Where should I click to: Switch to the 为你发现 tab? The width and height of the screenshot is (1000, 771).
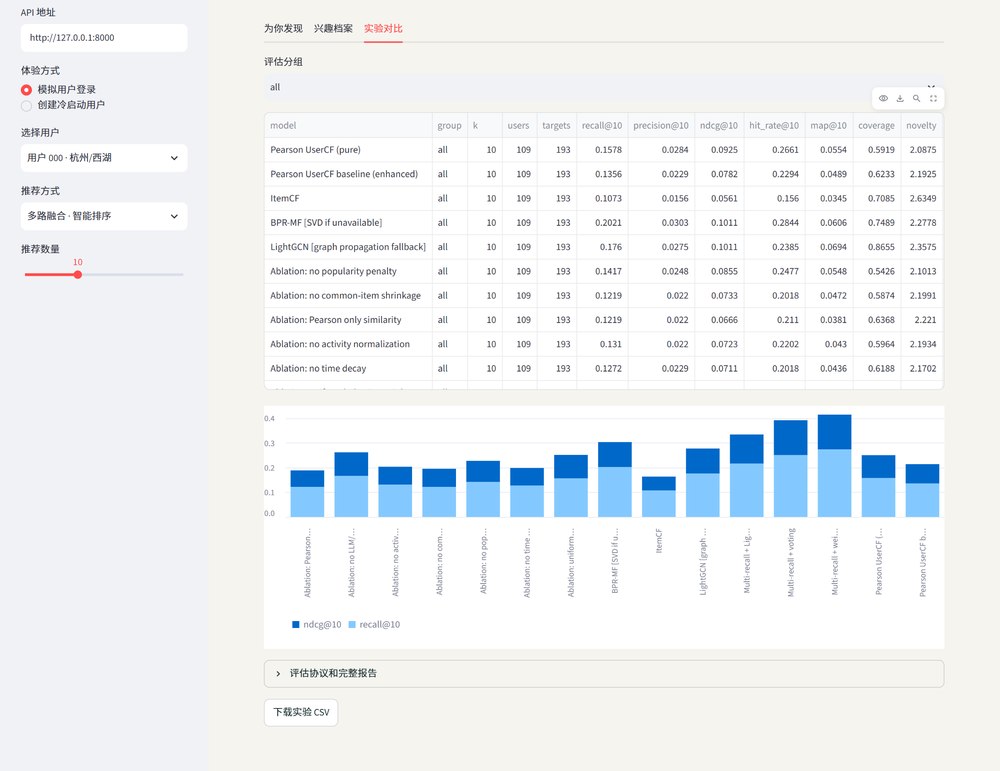[283, 29]
